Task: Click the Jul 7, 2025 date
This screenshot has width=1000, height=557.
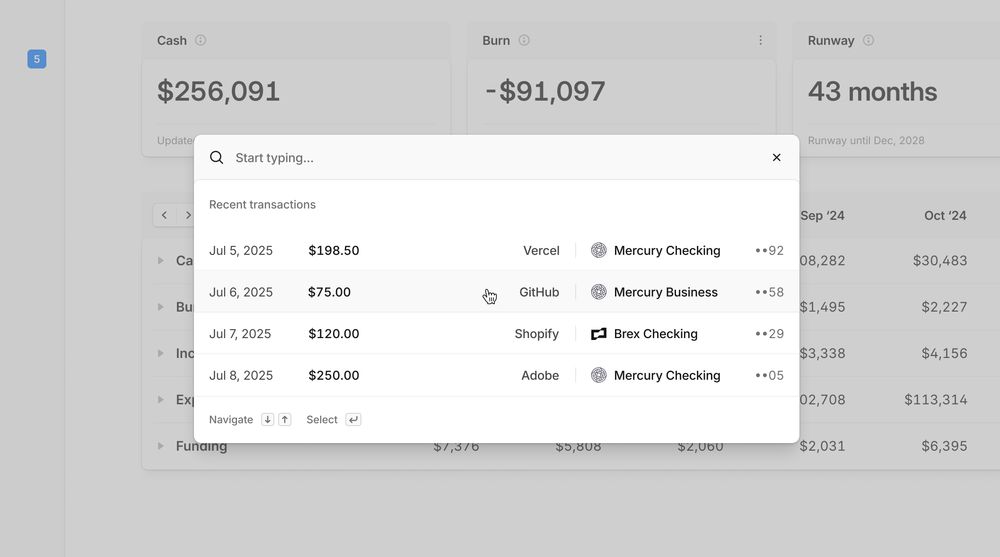Action: (240, 334)
